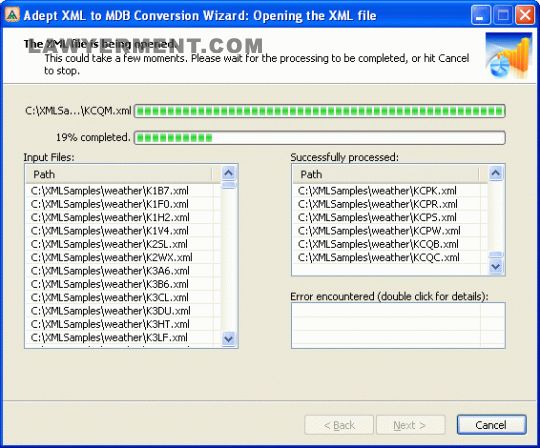540x448 pixels.
Task: Click Successfully processed list scrollbar thumb
Action: pos(496,255)
